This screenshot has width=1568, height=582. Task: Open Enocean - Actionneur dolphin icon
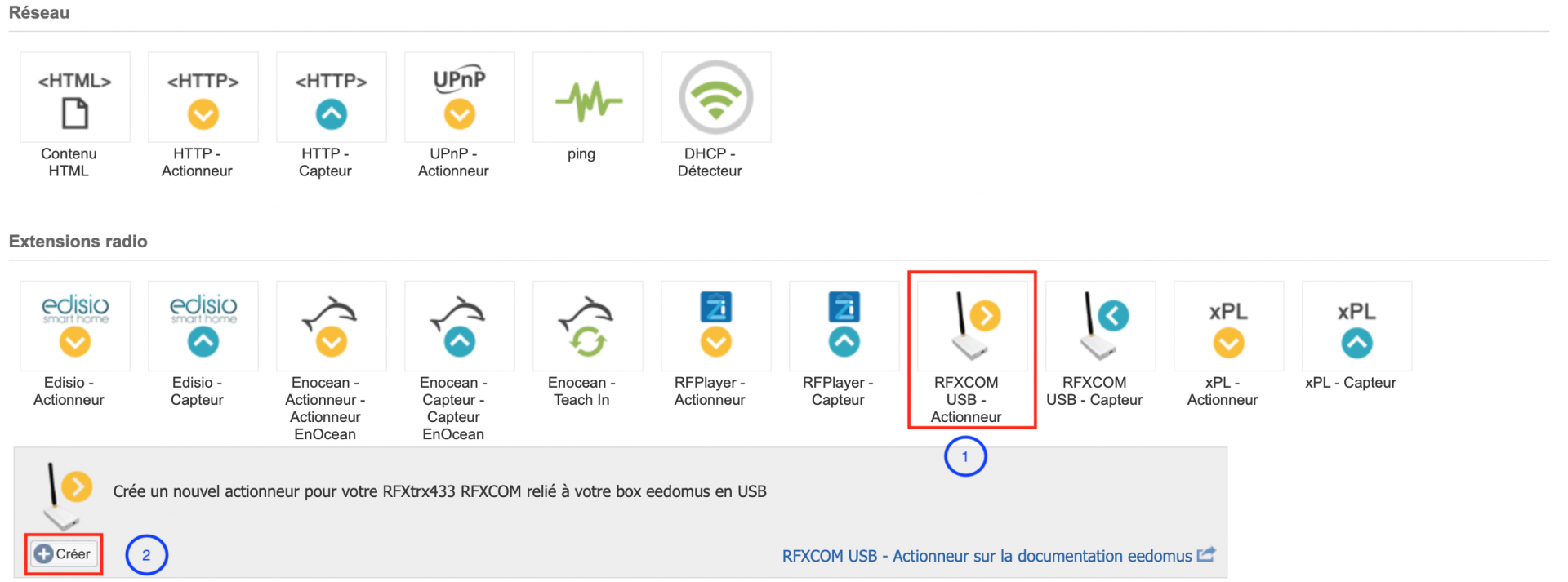click(x=332, y=327)
